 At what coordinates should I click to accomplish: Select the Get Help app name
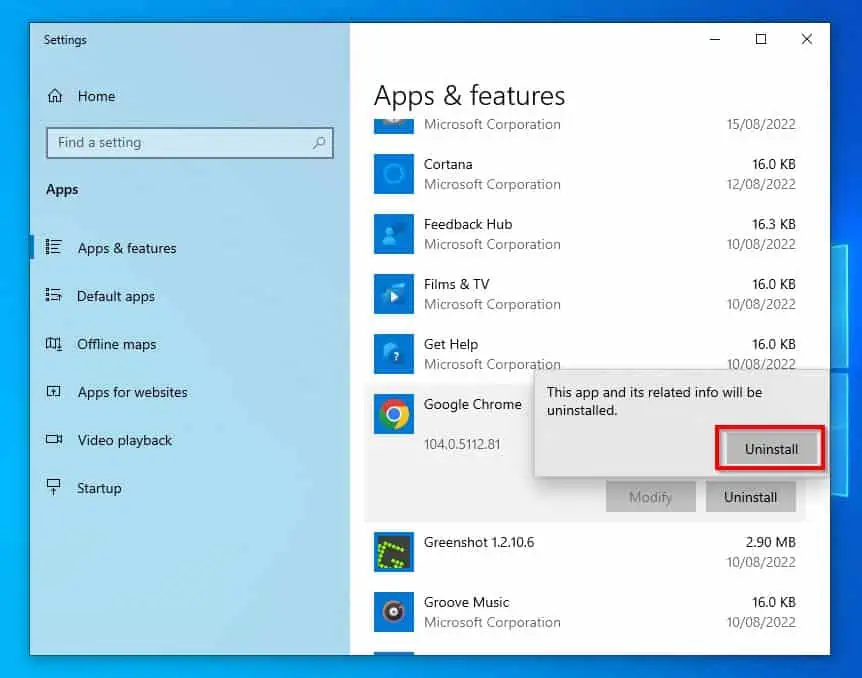coord(451,344)
